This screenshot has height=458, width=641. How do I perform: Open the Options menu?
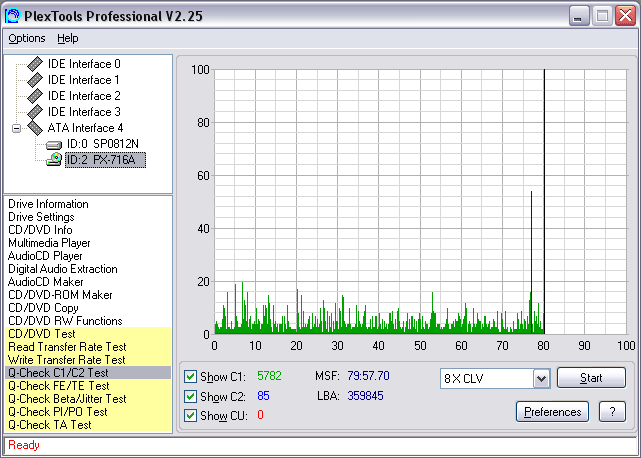pyautogui.click(x=27, y=38)
